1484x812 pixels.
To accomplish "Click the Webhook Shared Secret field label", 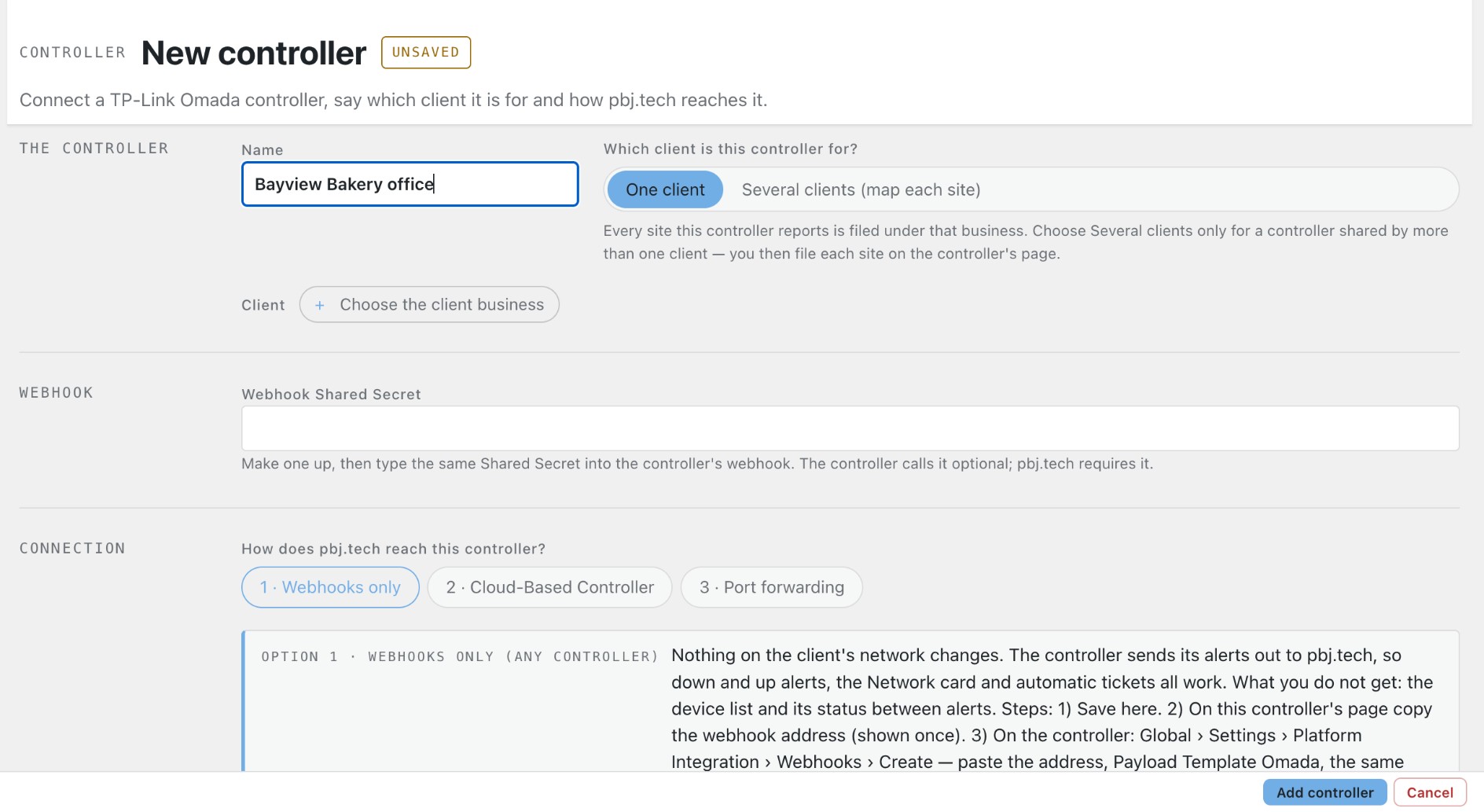I will pos(331,394).
